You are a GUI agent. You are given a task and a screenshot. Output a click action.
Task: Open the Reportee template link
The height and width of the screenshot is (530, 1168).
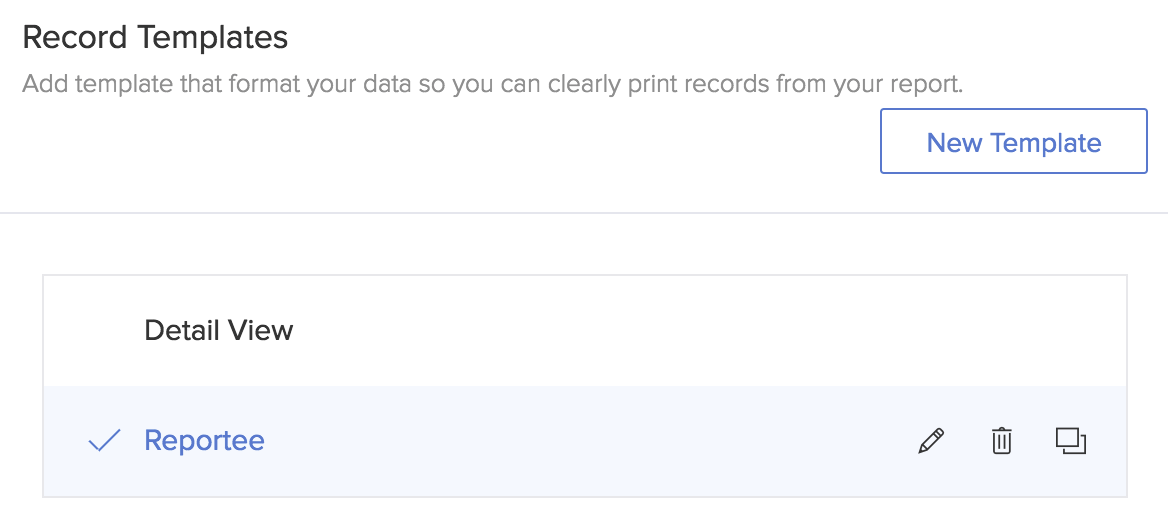point(204,440)
